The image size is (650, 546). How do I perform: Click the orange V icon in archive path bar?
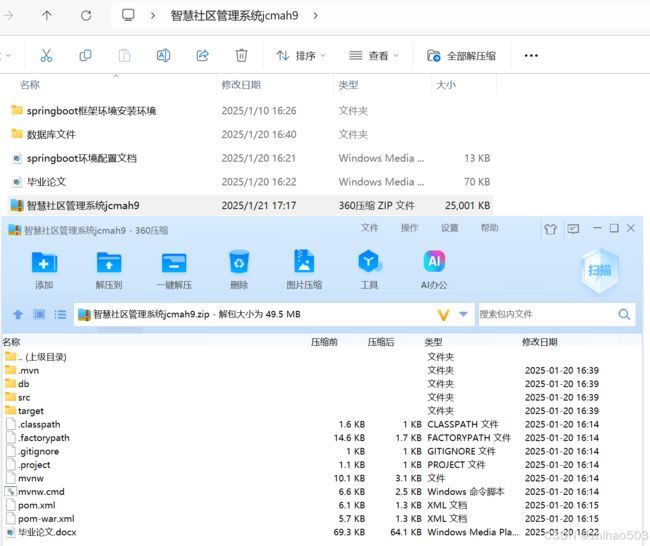click(443, 315)
